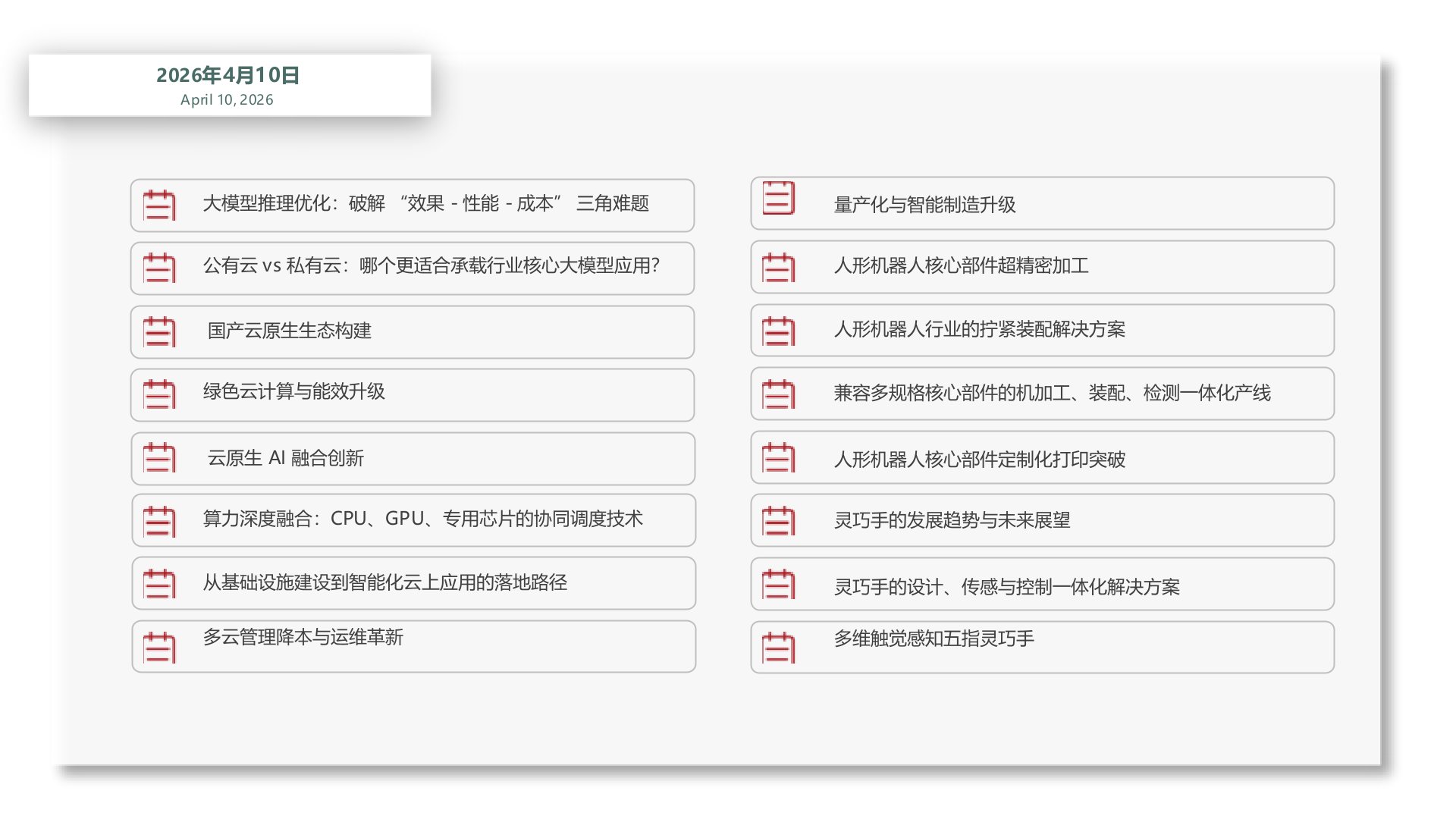The height and width of the screenshot is (819, 1456).
Task: Click the 绿色云计算与能效升级 list row
Action: (413, 394)
